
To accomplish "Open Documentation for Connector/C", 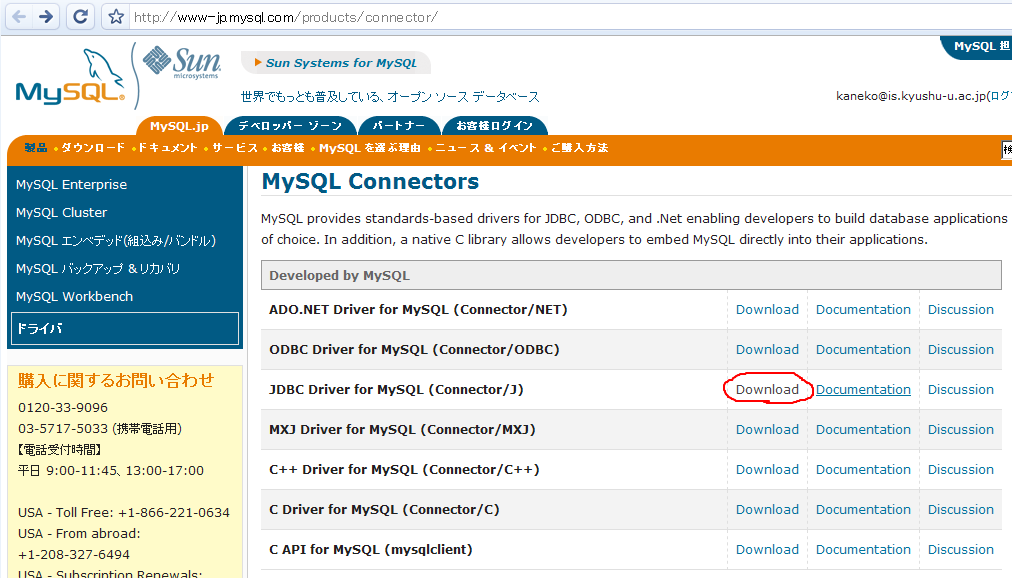I will [x=864, y=510].
